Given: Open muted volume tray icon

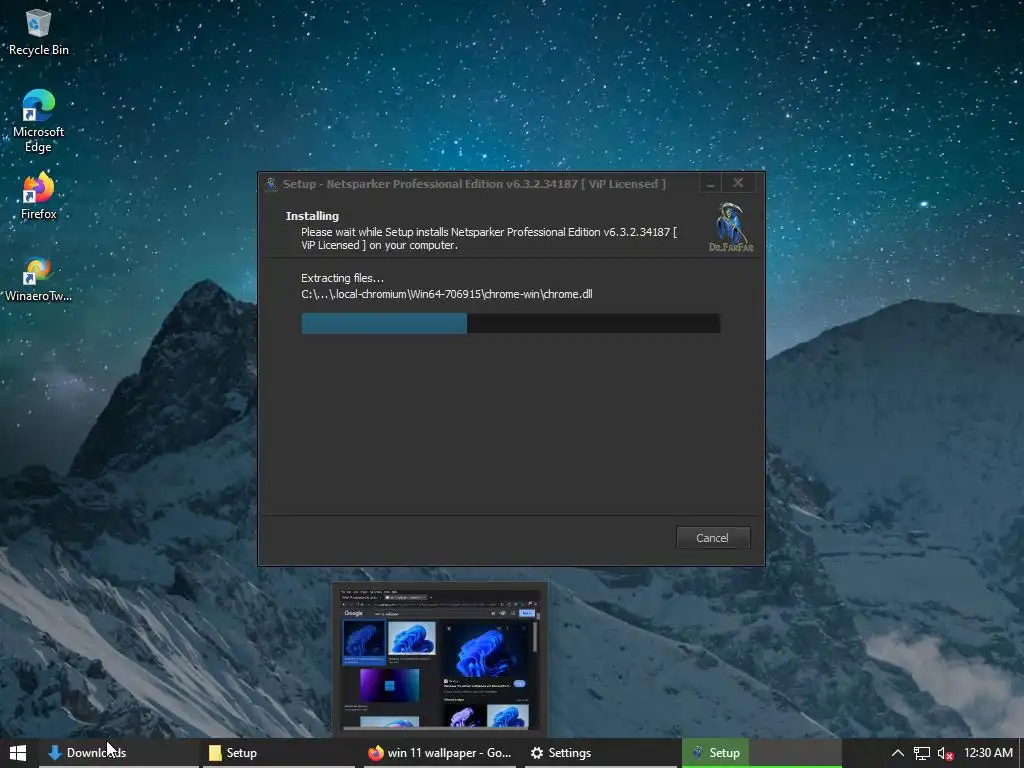Looking at the screenshot, I should pyautogui.click(x=945, y=754).
